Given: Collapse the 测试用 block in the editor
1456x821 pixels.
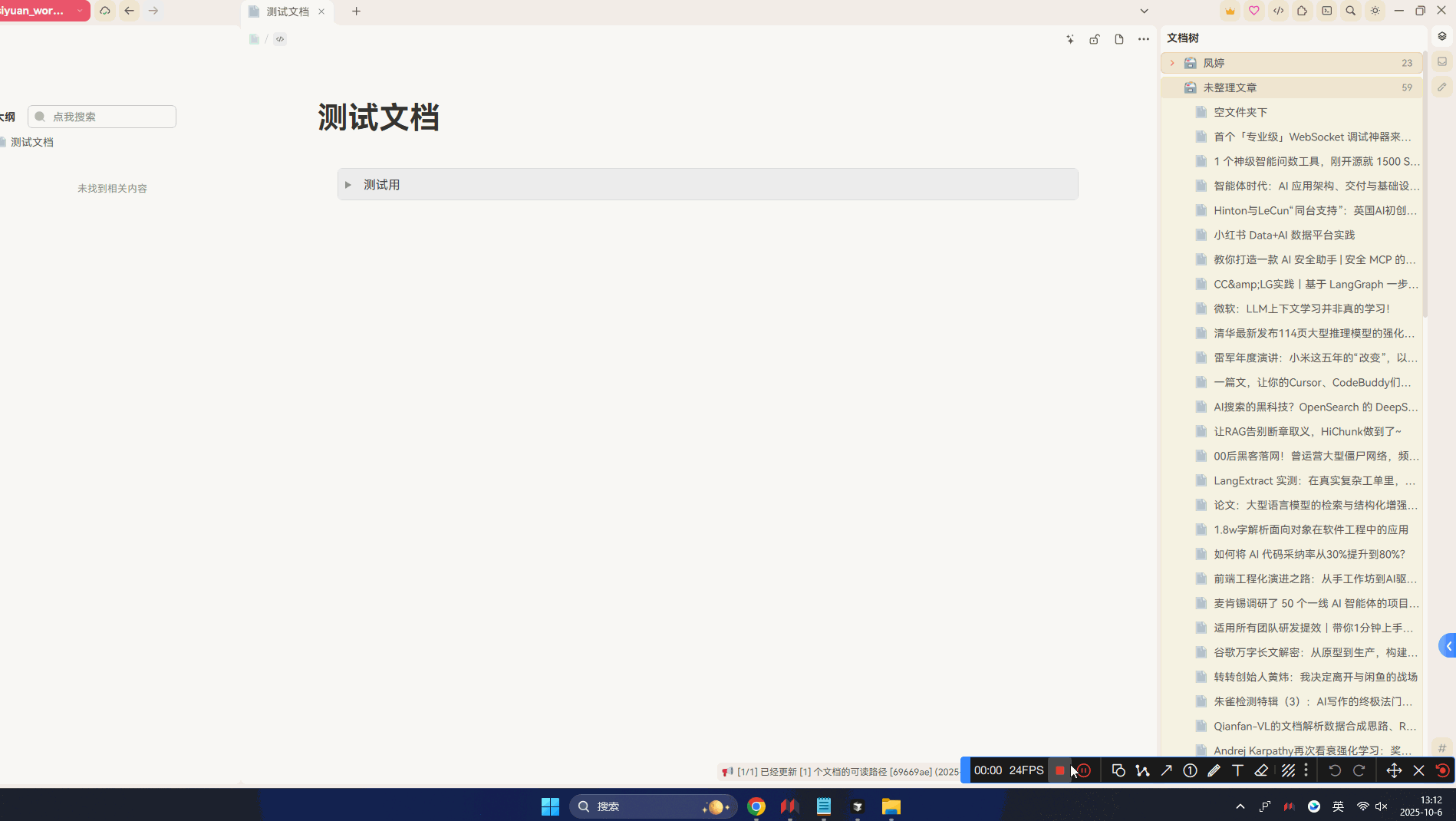Looking at the screenshot, I should [x=348, y=184].
